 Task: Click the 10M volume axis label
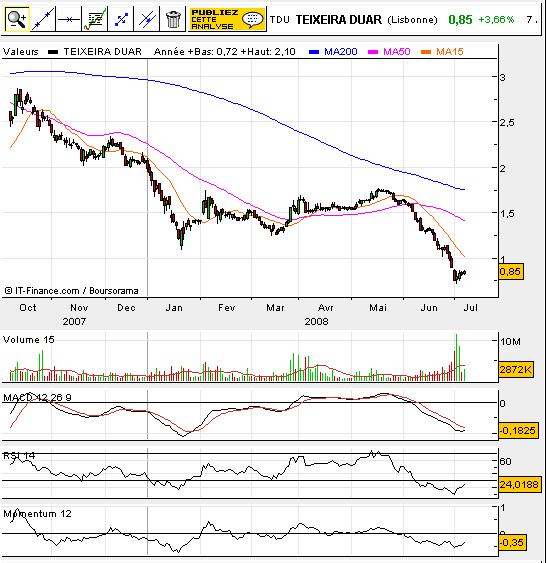[510, 342]
